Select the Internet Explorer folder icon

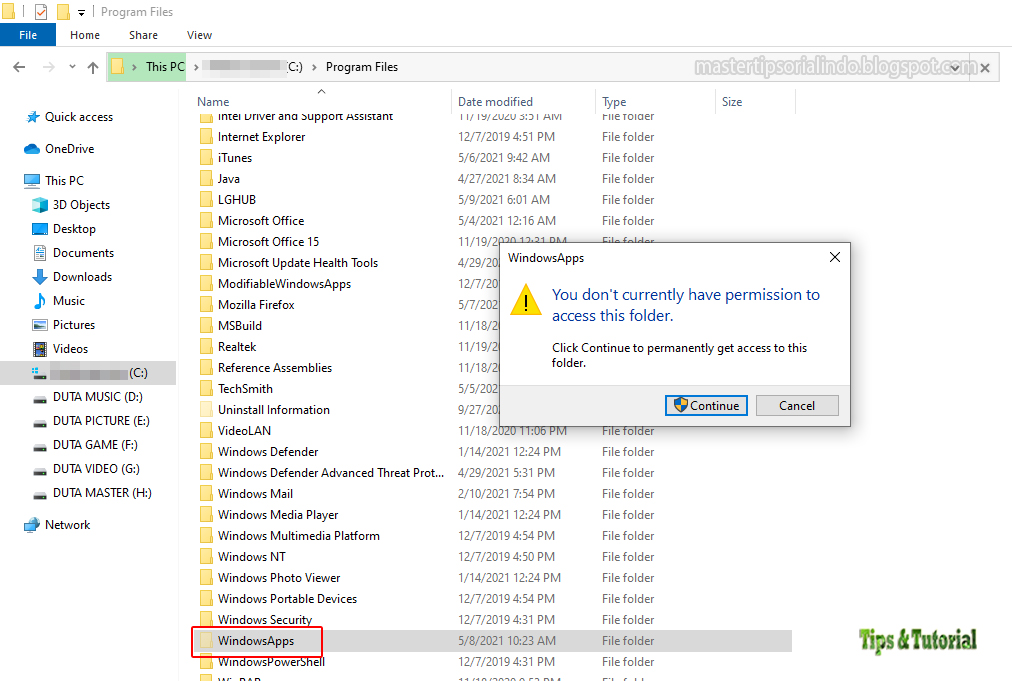[x=206, y=136]
